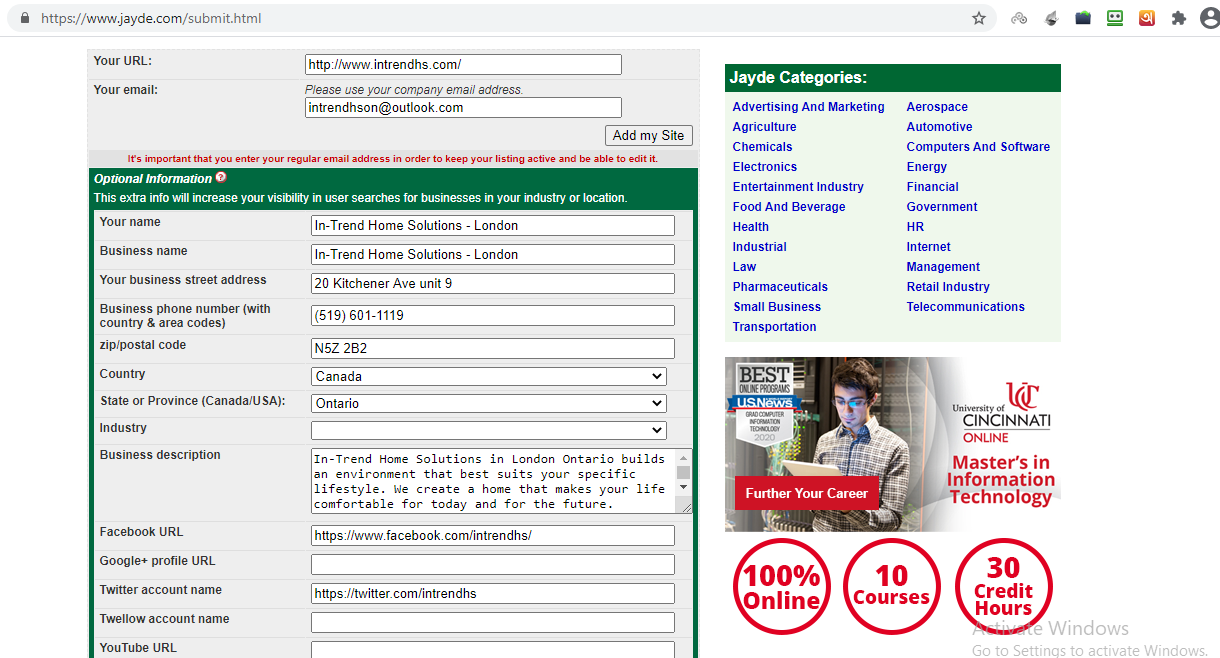Open the Small Business category link
1220x658 pixels.
point(777,307)
